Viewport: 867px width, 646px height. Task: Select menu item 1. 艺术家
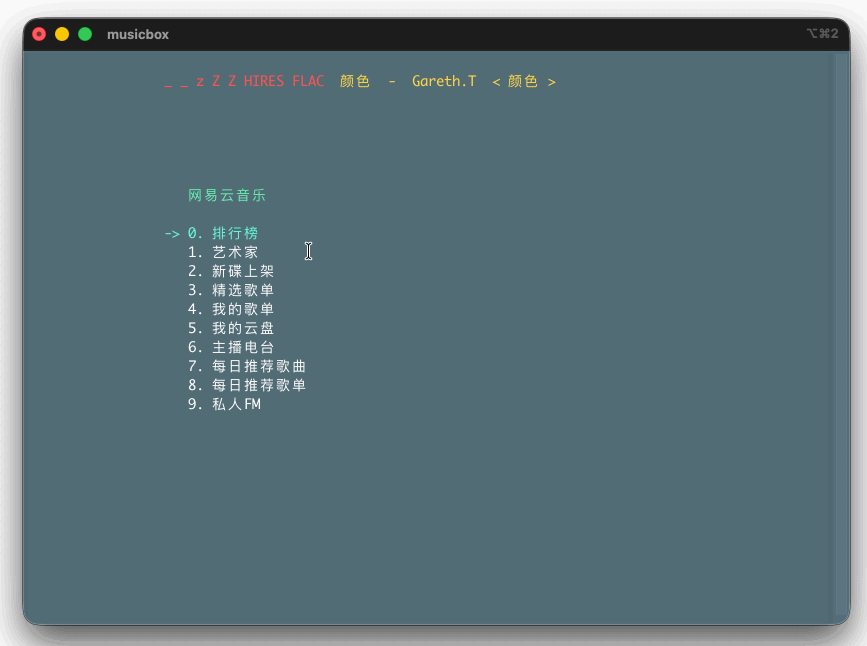click(223, 252)
